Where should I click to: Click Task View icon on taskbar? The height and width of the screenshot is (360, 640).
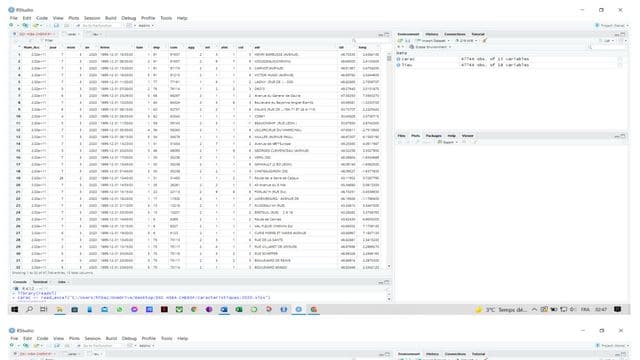[x=44, y=309]
